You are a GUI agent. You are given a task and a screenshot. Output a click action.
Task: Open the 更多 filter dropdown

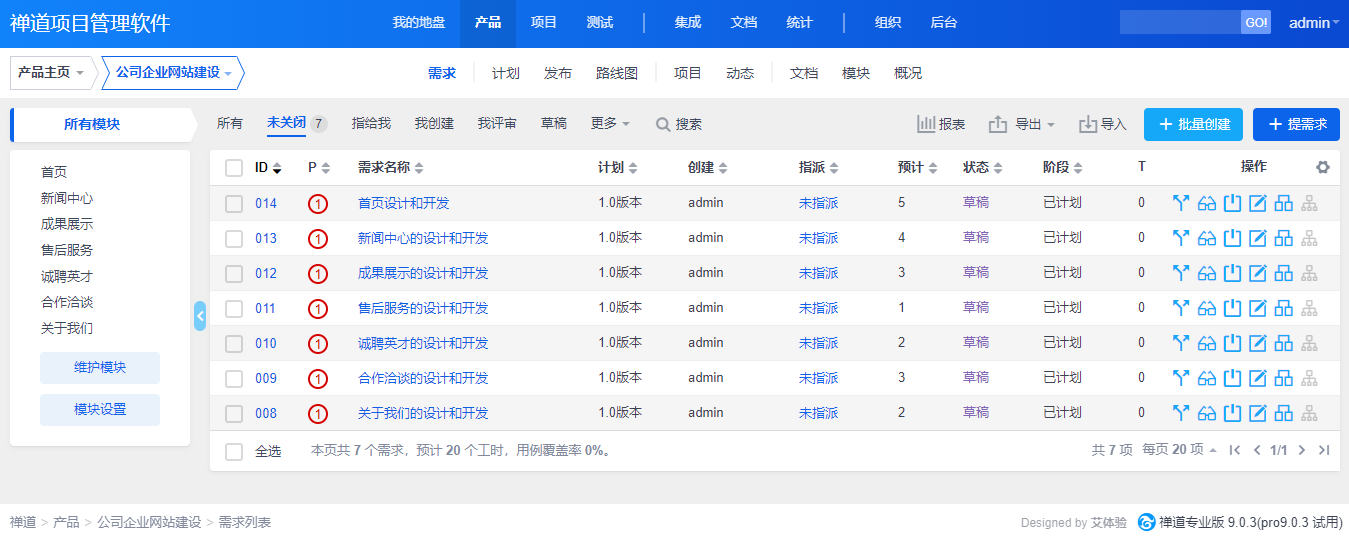tap(610, 124)
